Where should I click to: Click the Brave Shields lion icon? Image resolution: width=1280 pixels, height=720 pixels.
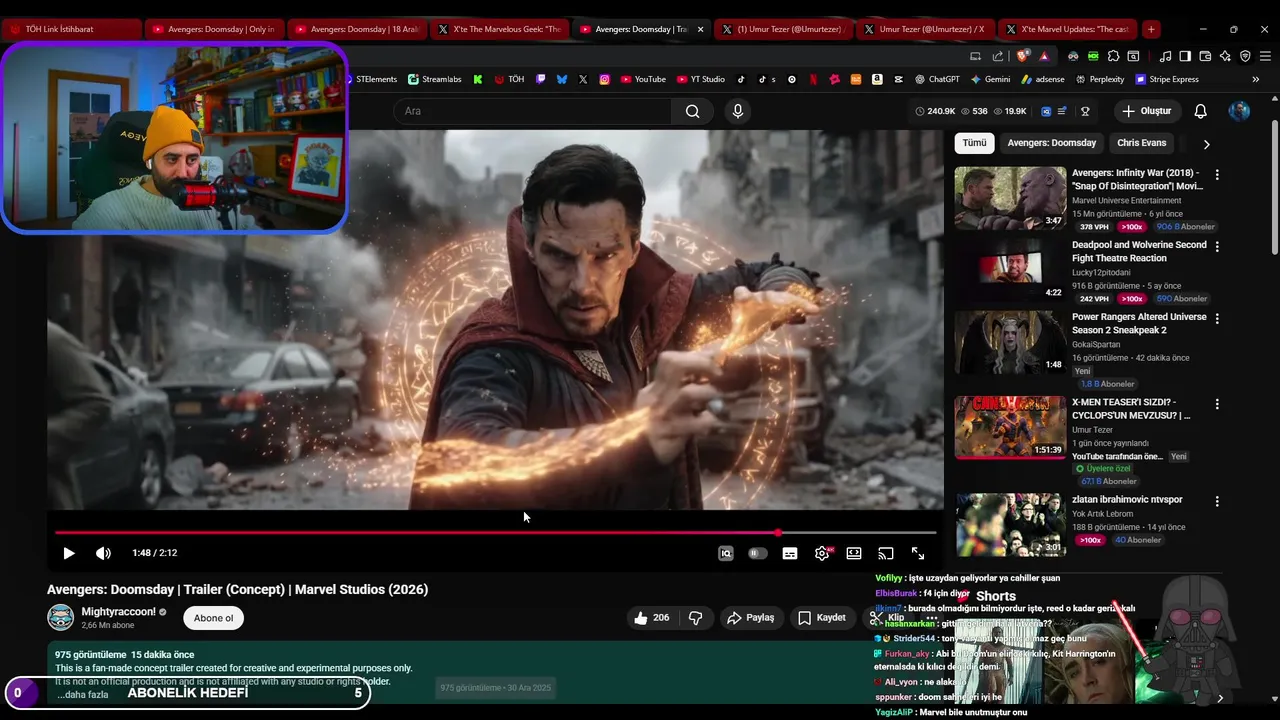1022,56
